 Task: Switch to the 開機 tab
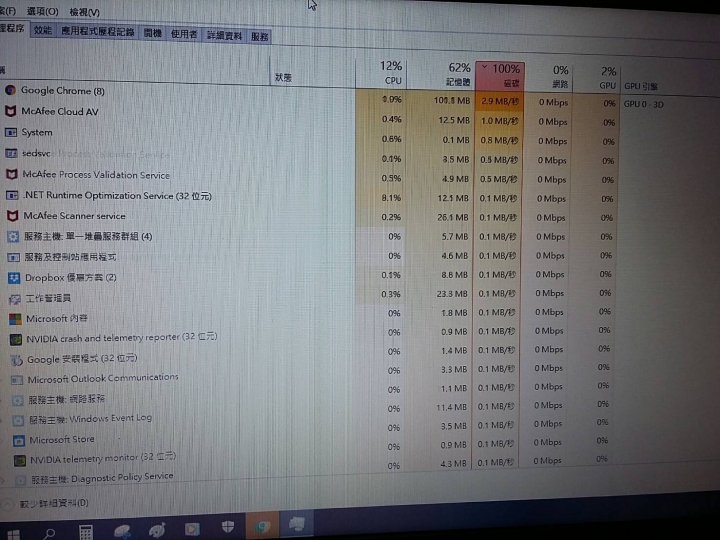[x=152, y=34]
